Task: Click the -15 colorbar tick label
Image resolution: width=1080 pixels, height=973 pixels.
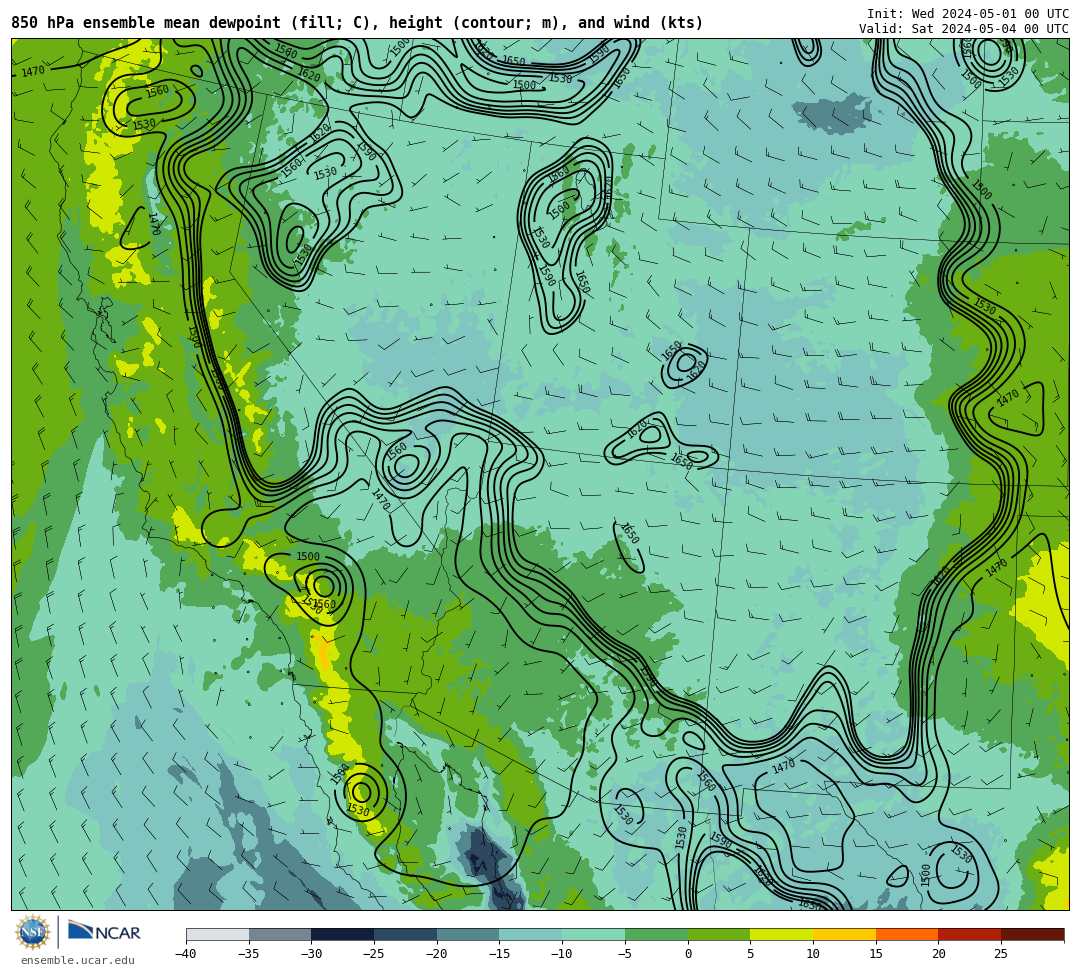Action: [x=499, y=954]
